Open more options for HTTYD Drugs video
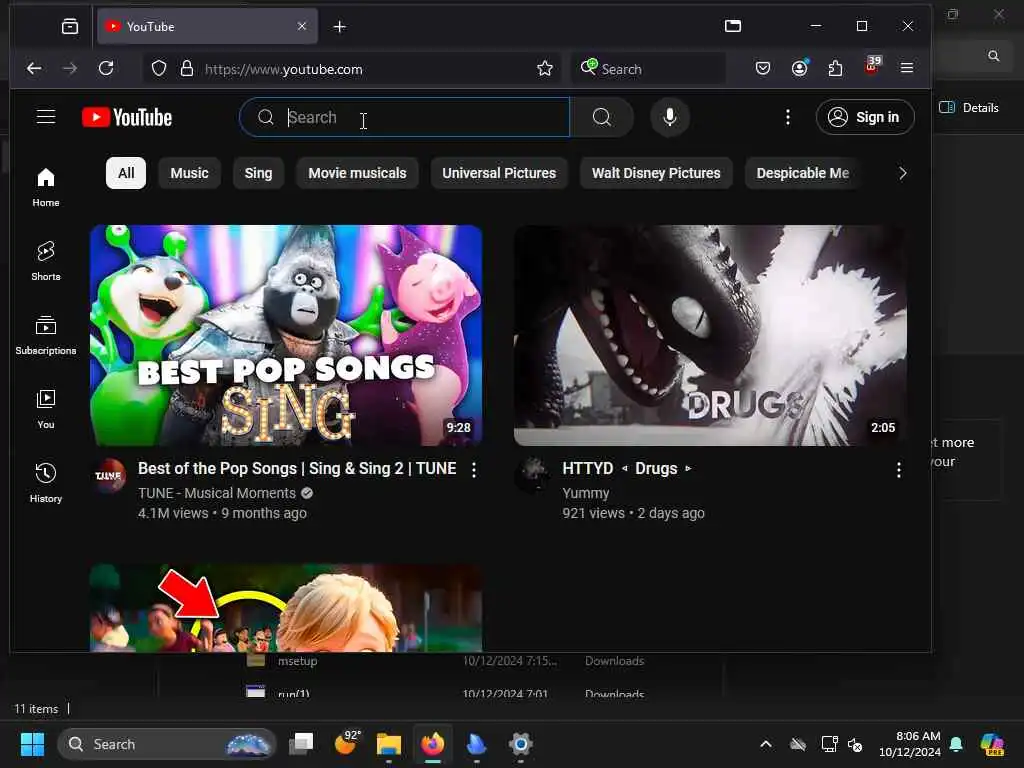This screenshot has width=1024, height=768. [x=899, y=470]
